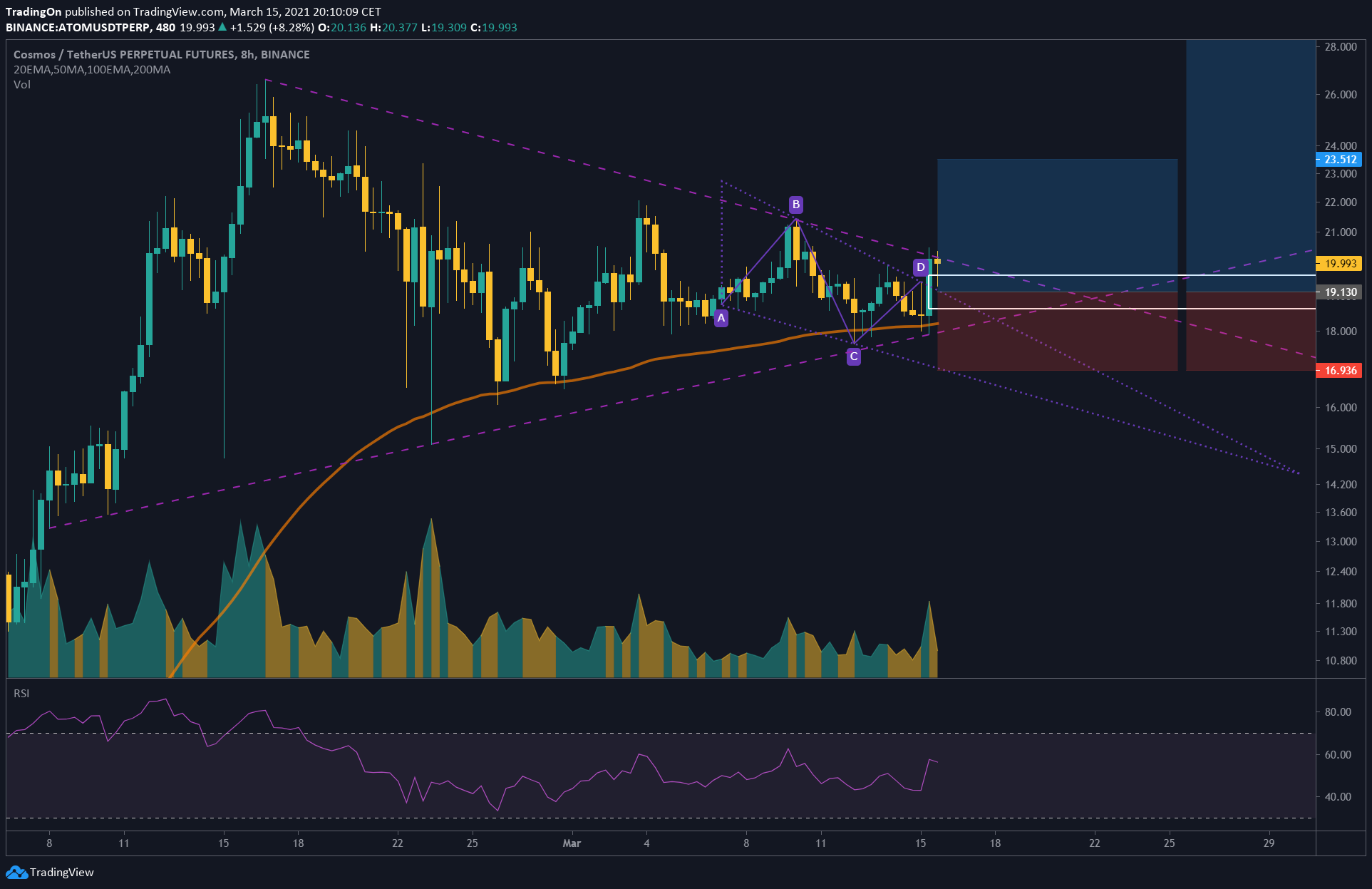Click the 10.800 price axis value

1341,661
